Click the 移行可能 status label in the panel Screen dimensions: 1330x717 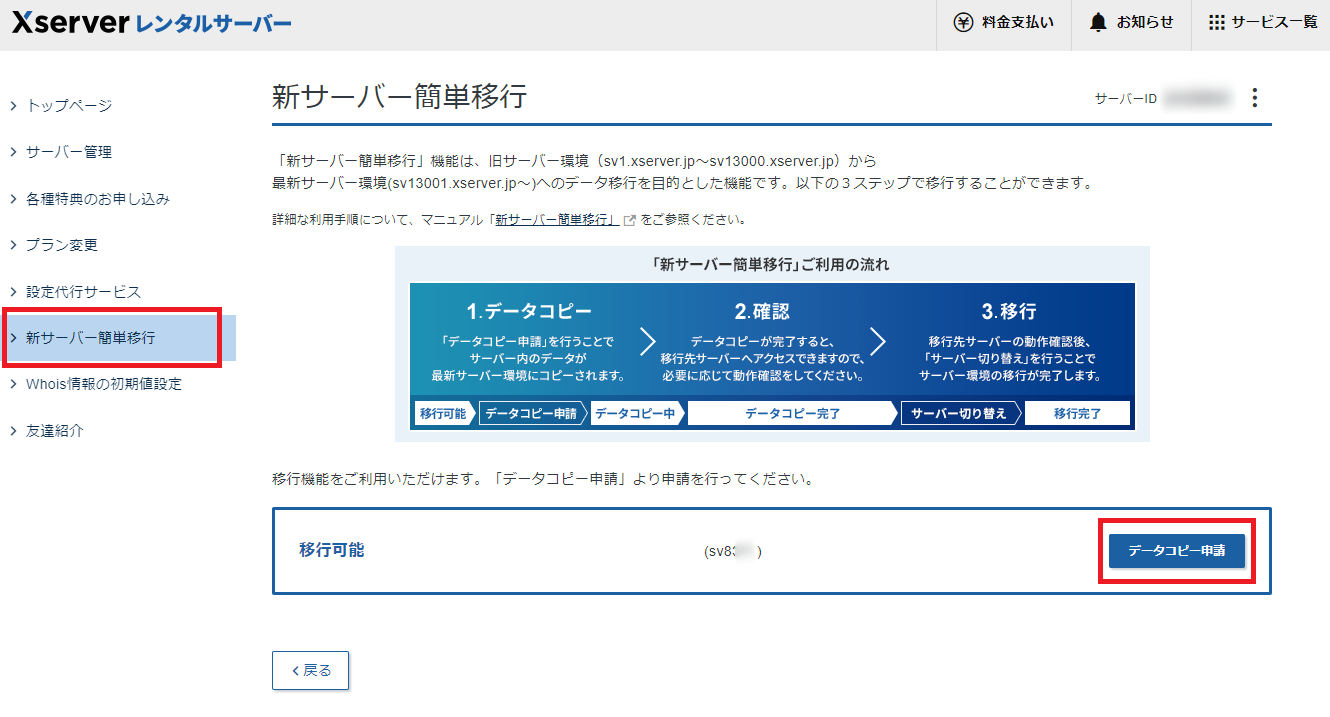click(x=332, y=550)
